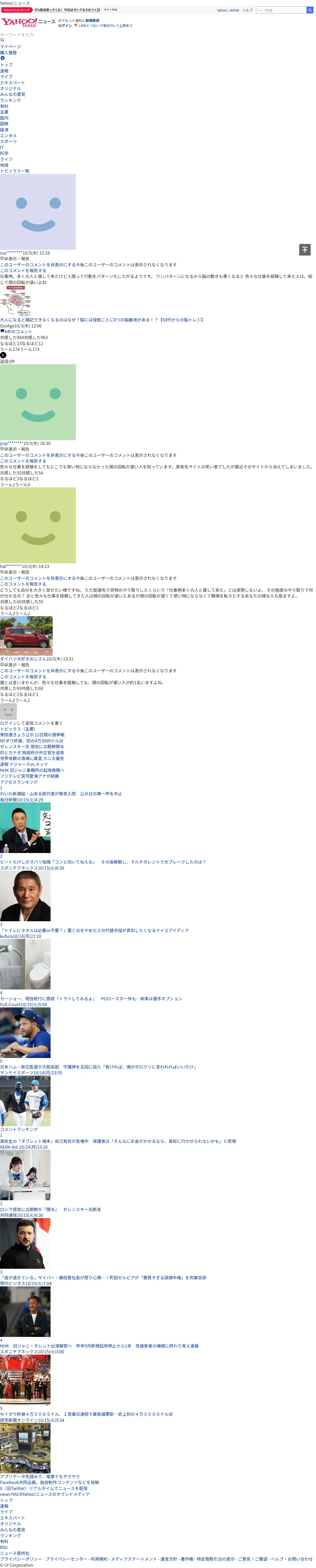Click the blue web search magnifier button
Viewport: 316px width, 1568px height.
tap(310, 10)
